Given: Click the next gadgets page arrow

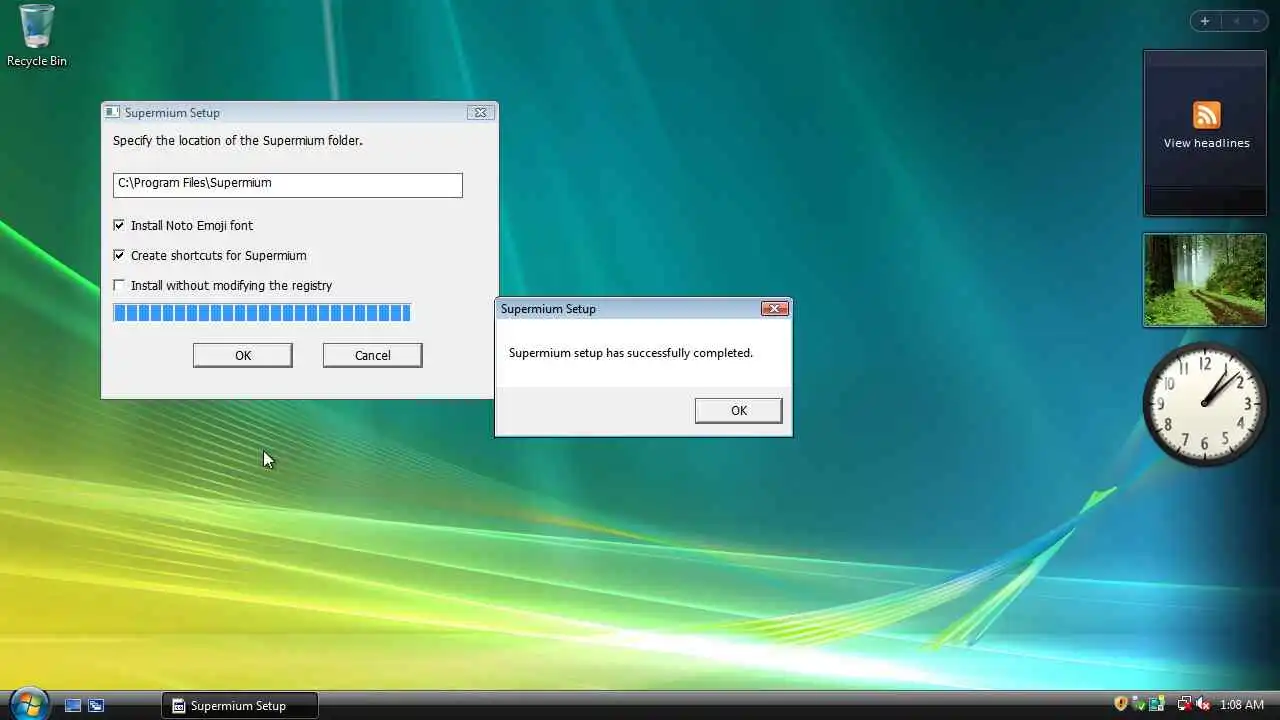Looking at the screenshot, I should (x=1254, y=21).
